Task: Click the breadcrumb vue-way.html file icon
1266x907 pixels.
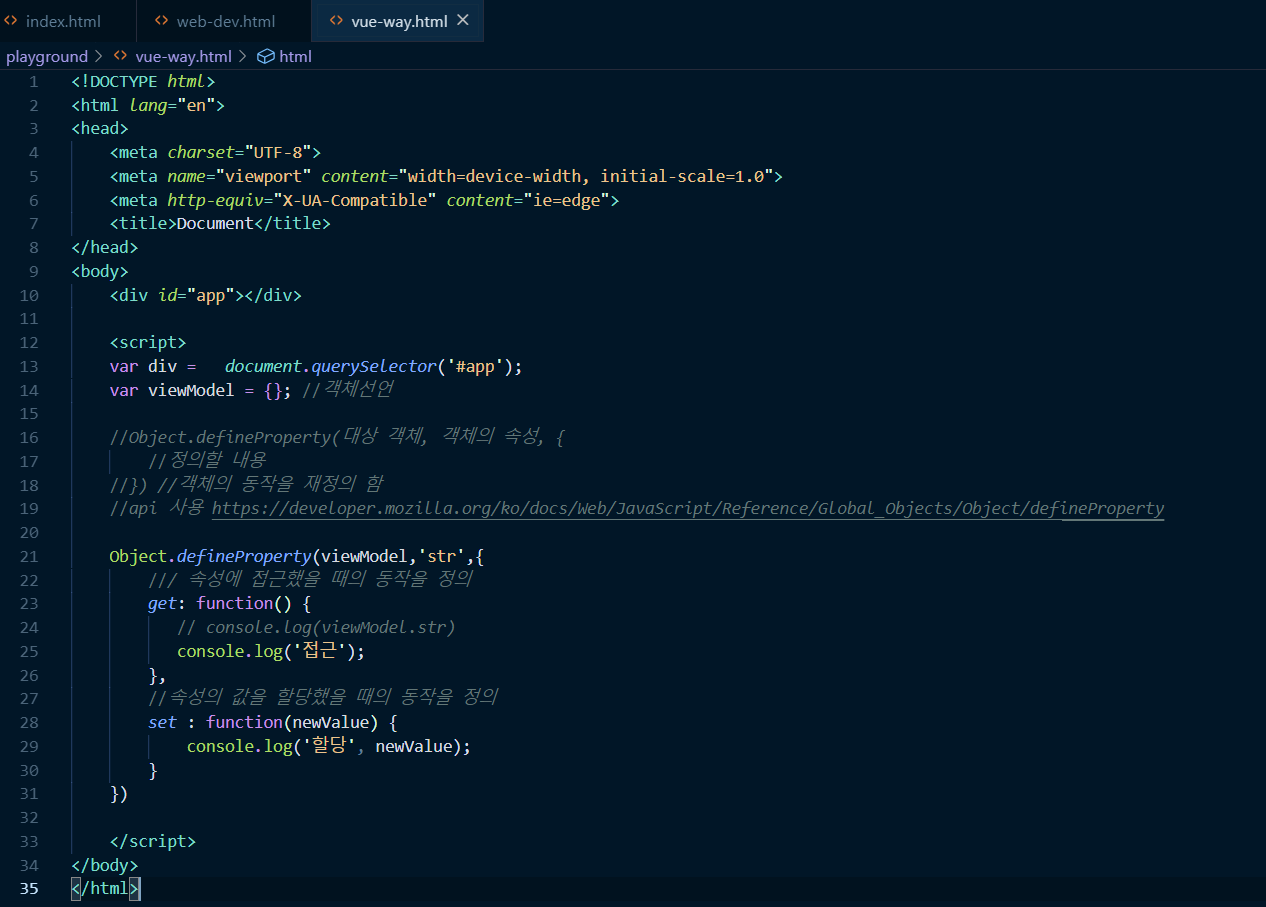Action: pyautogui.click(x=120, y=57)
